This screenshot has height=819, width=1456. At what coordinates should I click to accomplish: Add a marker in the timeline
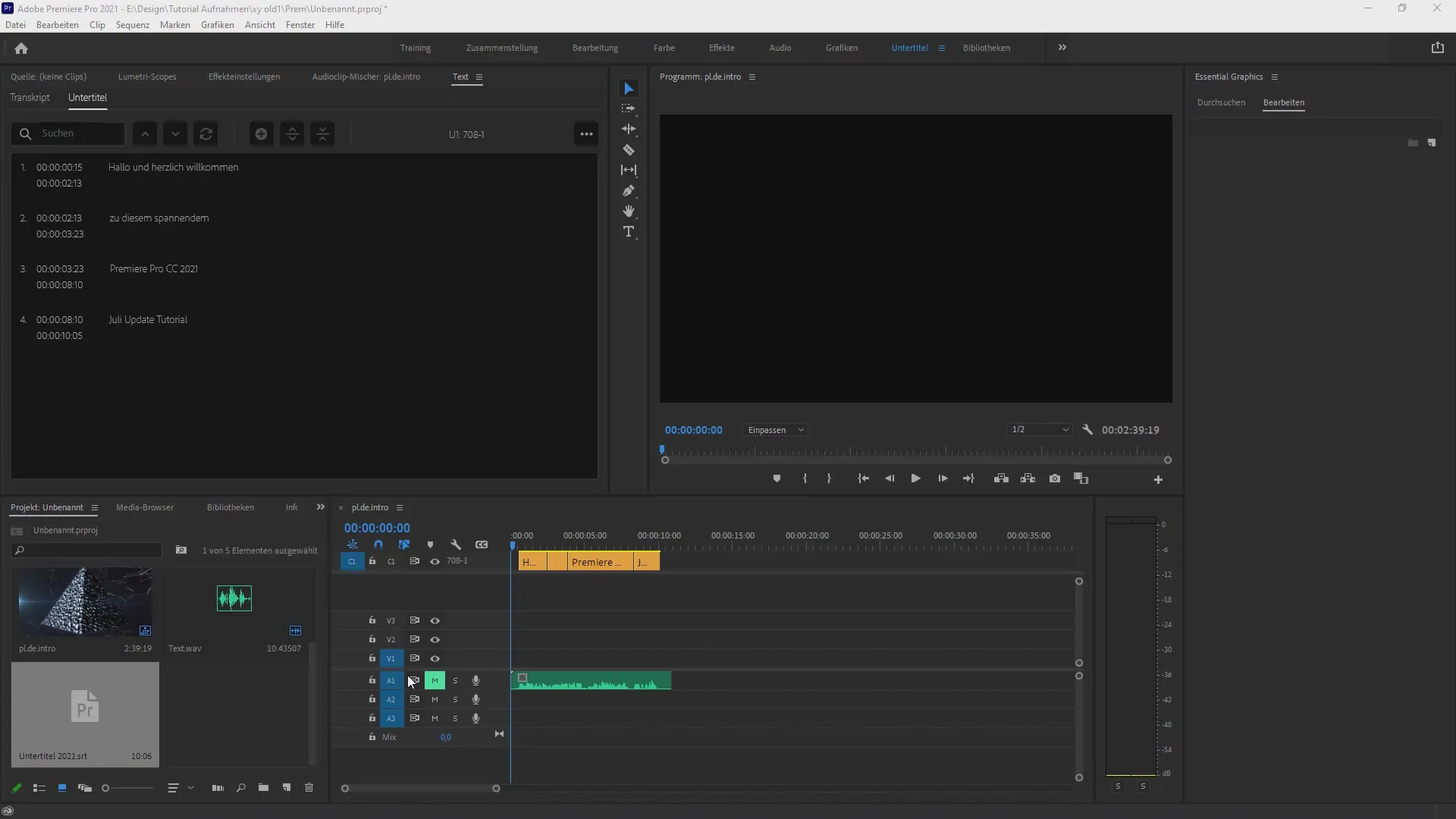tap(430, 544)
